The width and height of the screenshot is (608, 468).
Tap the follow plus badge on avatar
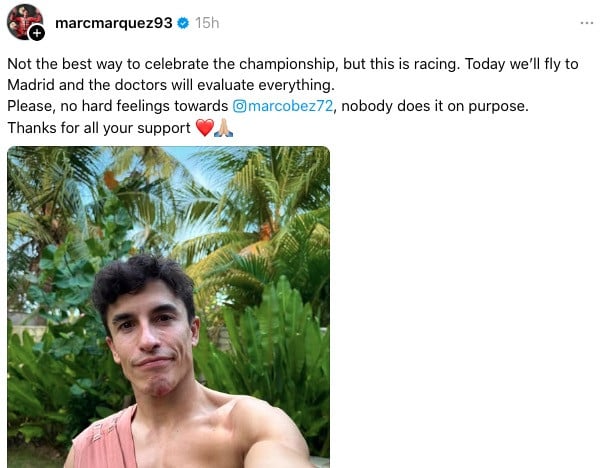(37, 33)
